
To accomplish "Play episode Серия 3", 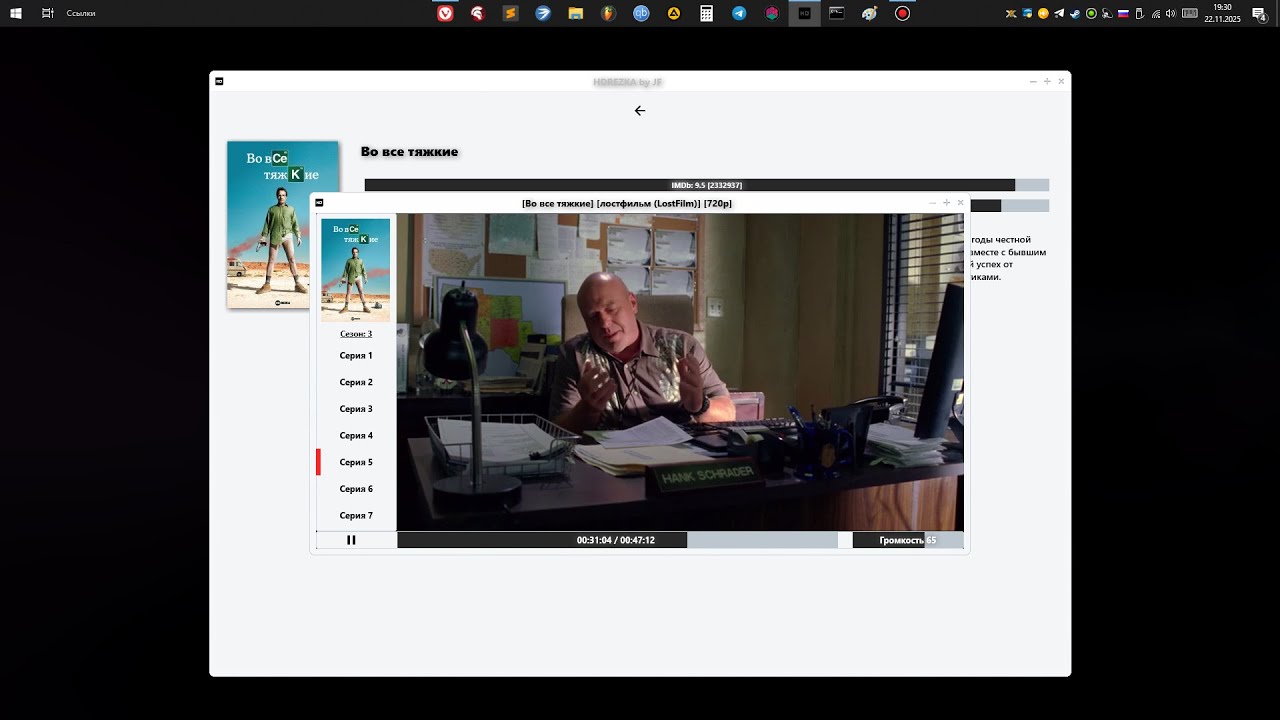I will click(356, 409).
